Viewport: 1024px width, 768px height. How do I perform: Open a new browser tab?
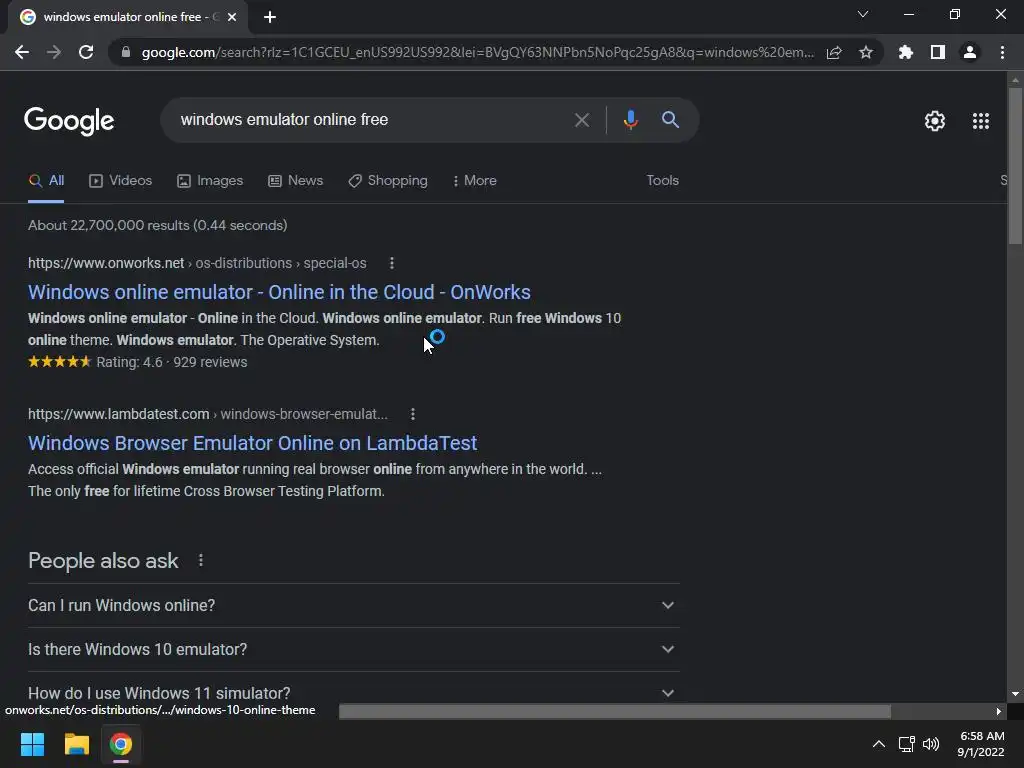coord(270,17)
